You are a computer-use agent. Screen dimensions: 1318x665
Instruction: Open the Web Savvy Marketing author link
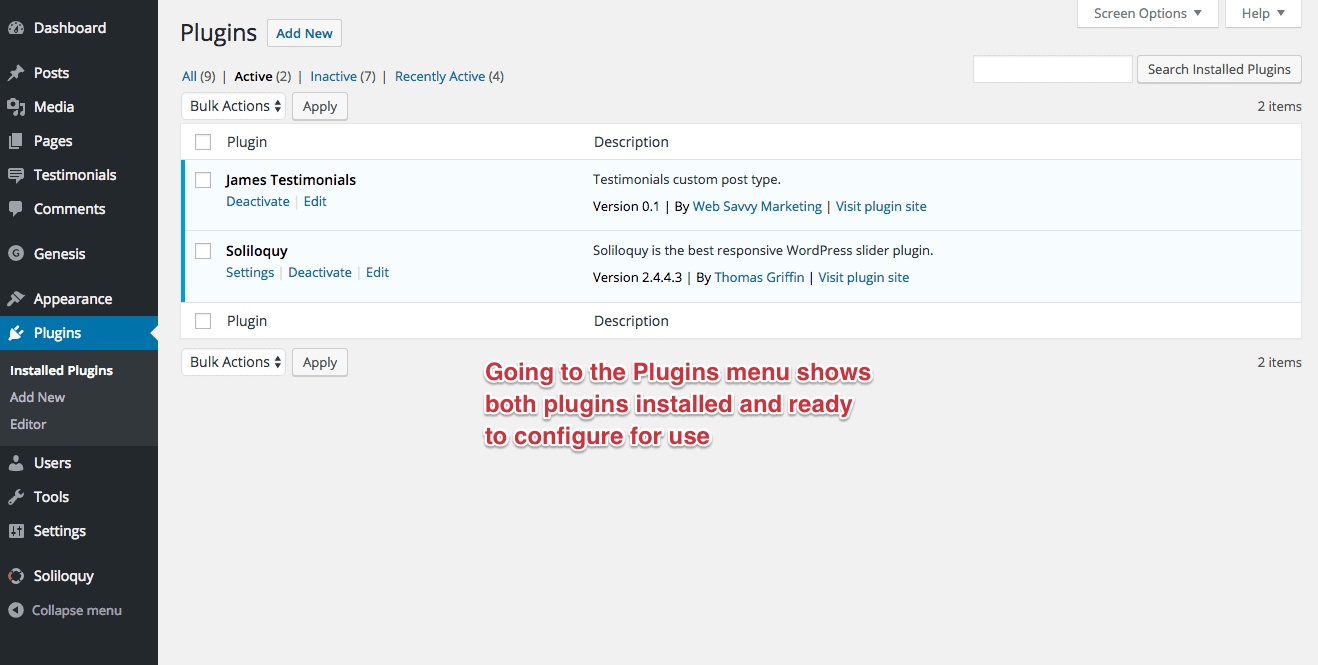tap(757, 207)
